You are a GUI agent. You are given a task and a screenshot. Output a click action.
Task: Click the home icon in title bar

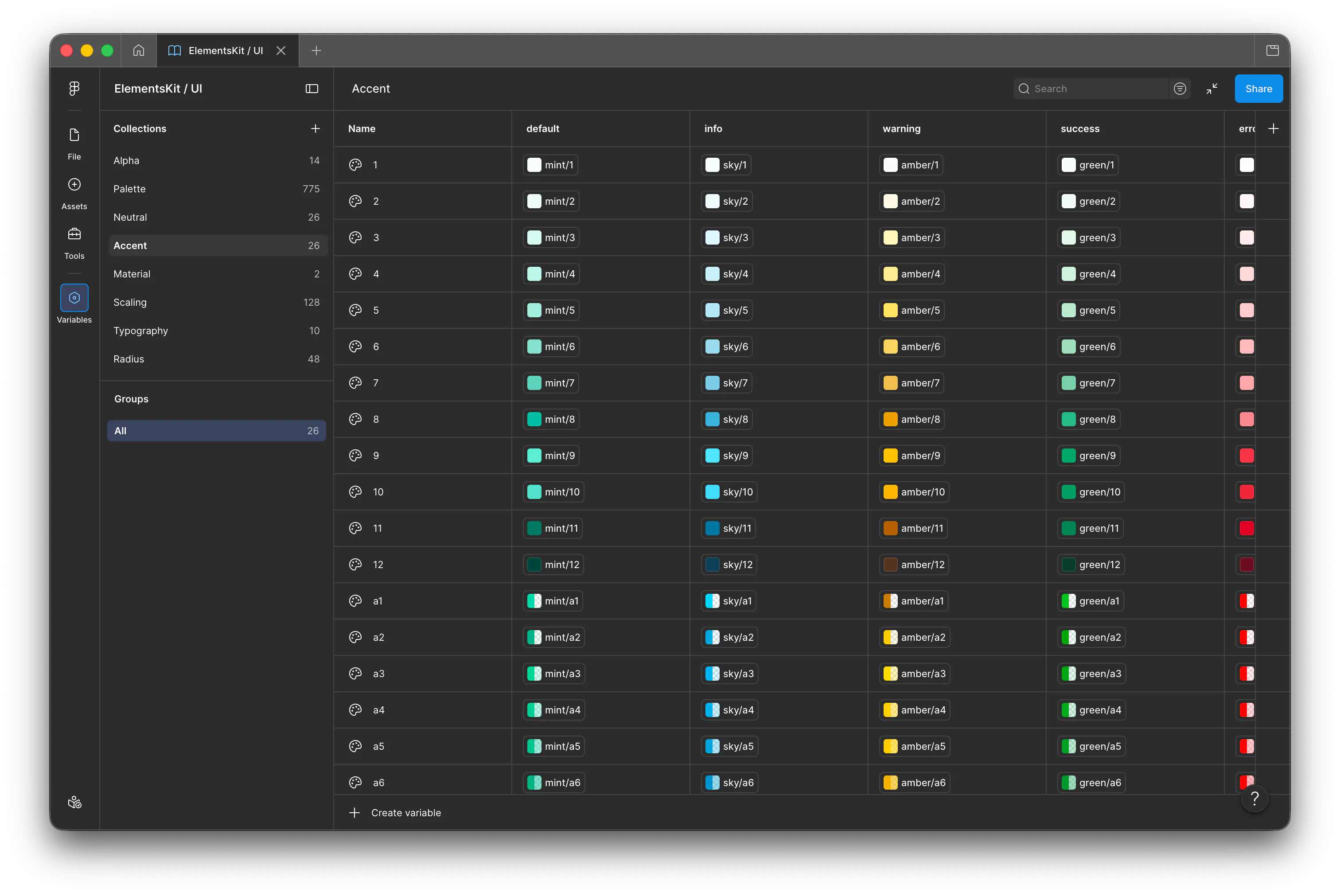pos(138,50)
